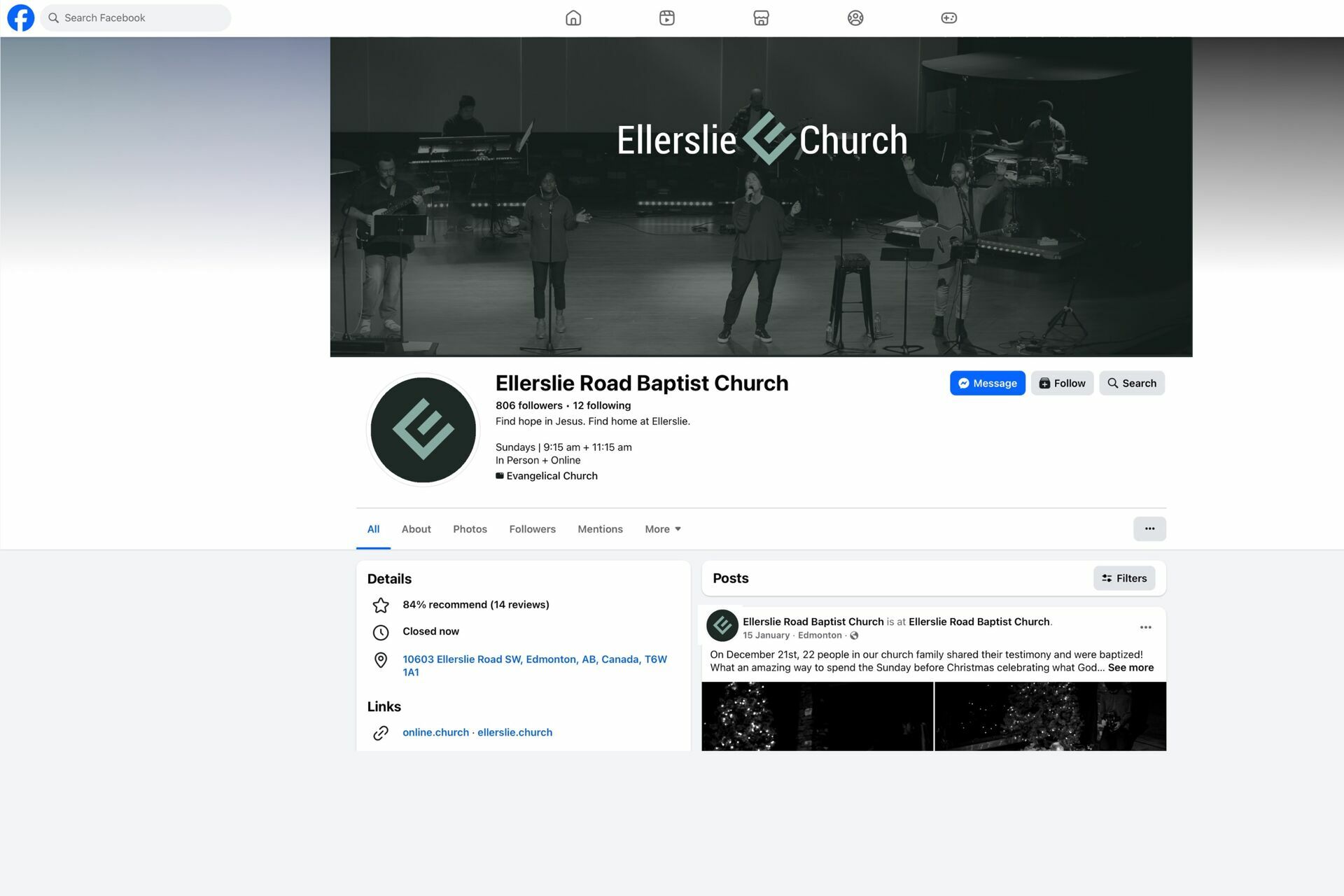Open the 10603 Ellerslie Road SW address link
The image size is (1344, 896).
[x=535, y=666]
